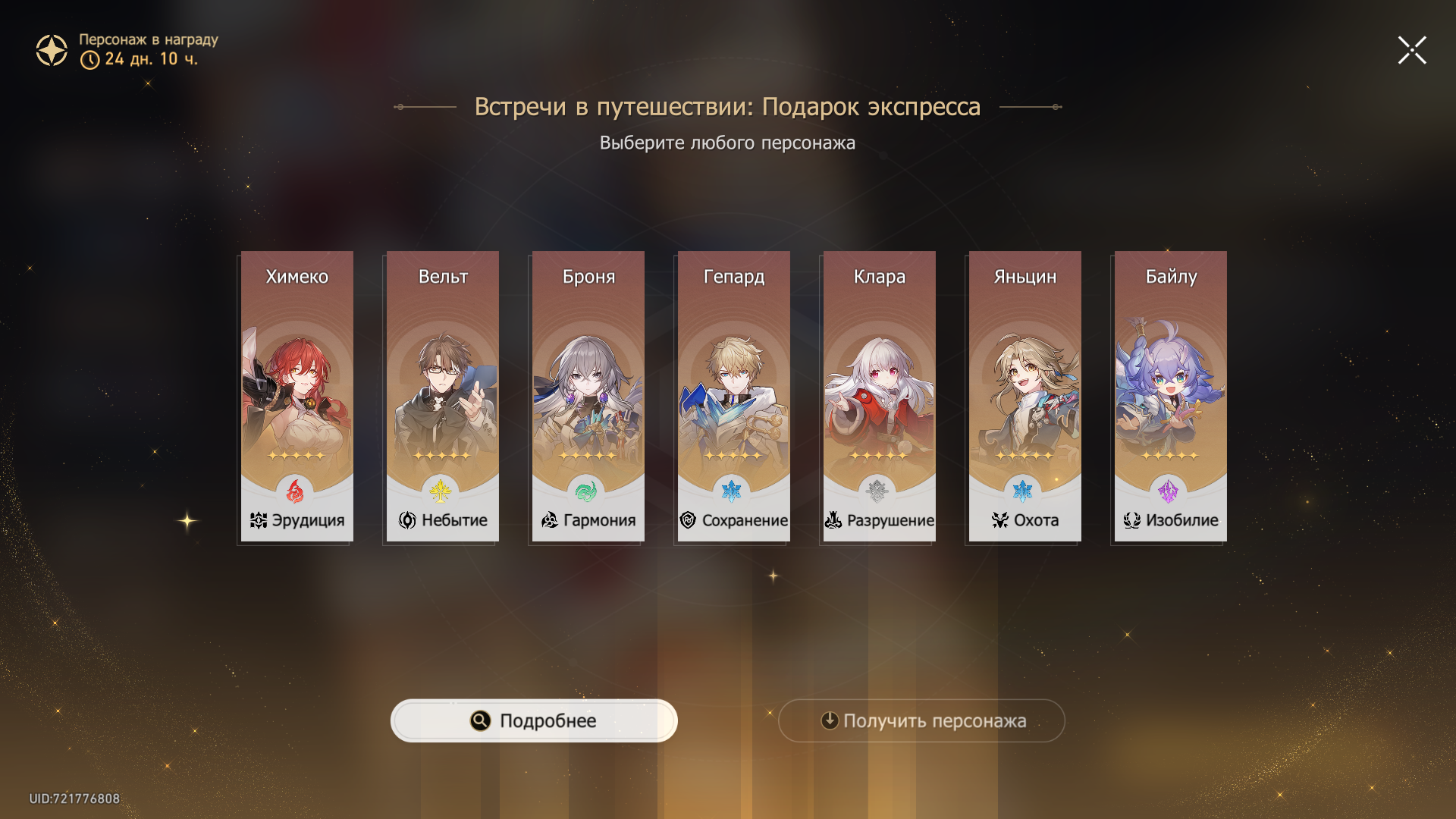The image size is (1456, 819).
Task: Click Bailu's purple Lightning element icon
Action: (1169, 492)
